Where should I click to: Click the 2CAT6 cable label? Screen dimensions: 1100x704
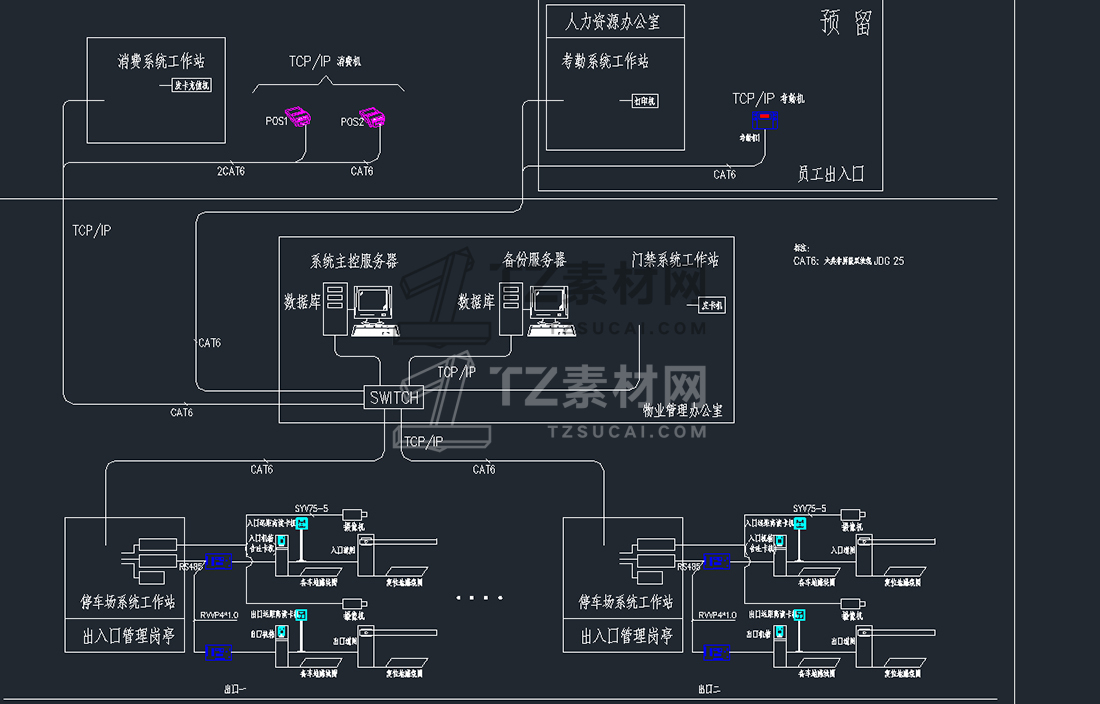pyautogui.click(x=231, y=171)
